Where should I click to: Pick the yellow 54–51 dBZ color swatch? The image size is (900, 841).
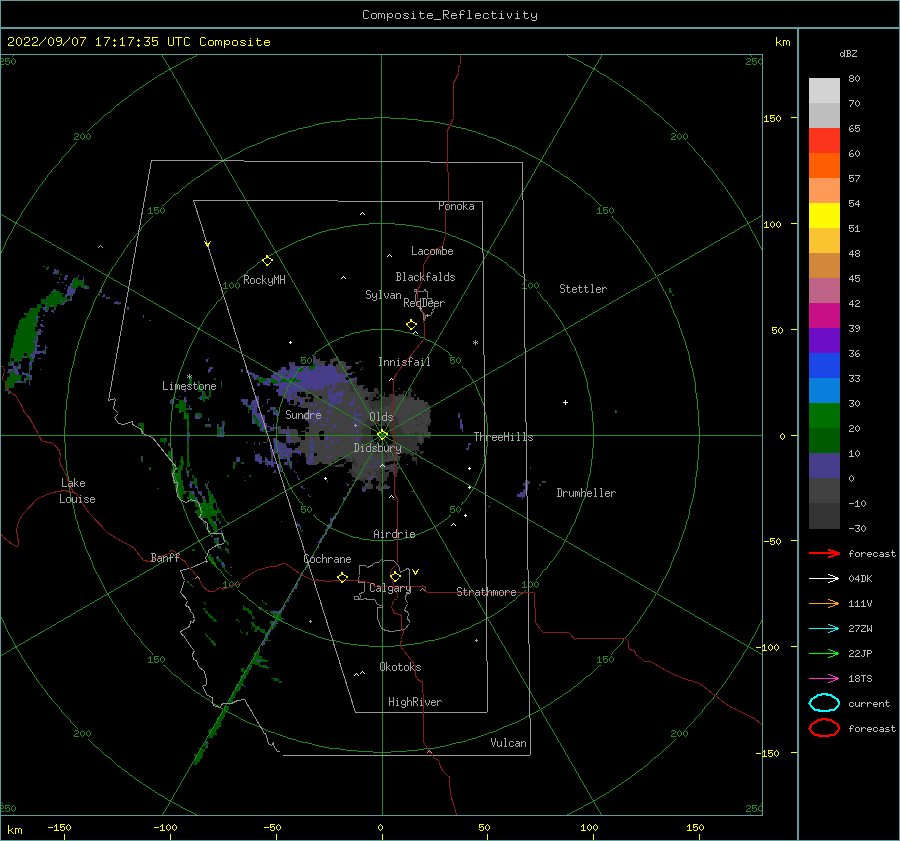824,216
